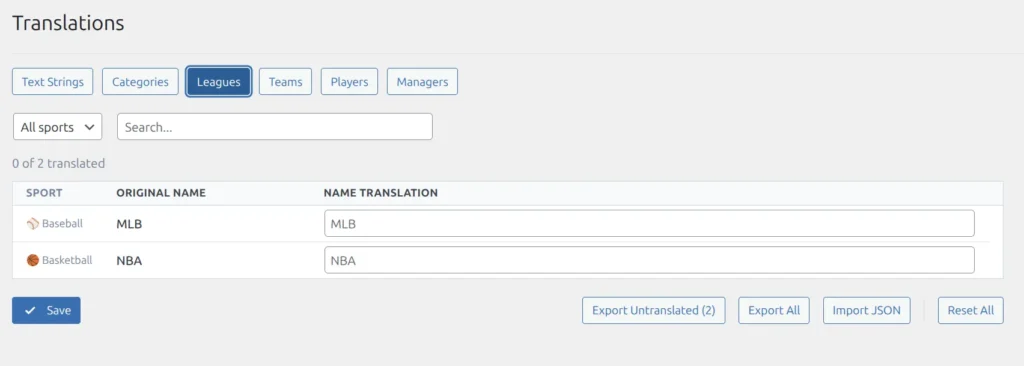Select the MLB original name text

129,224
